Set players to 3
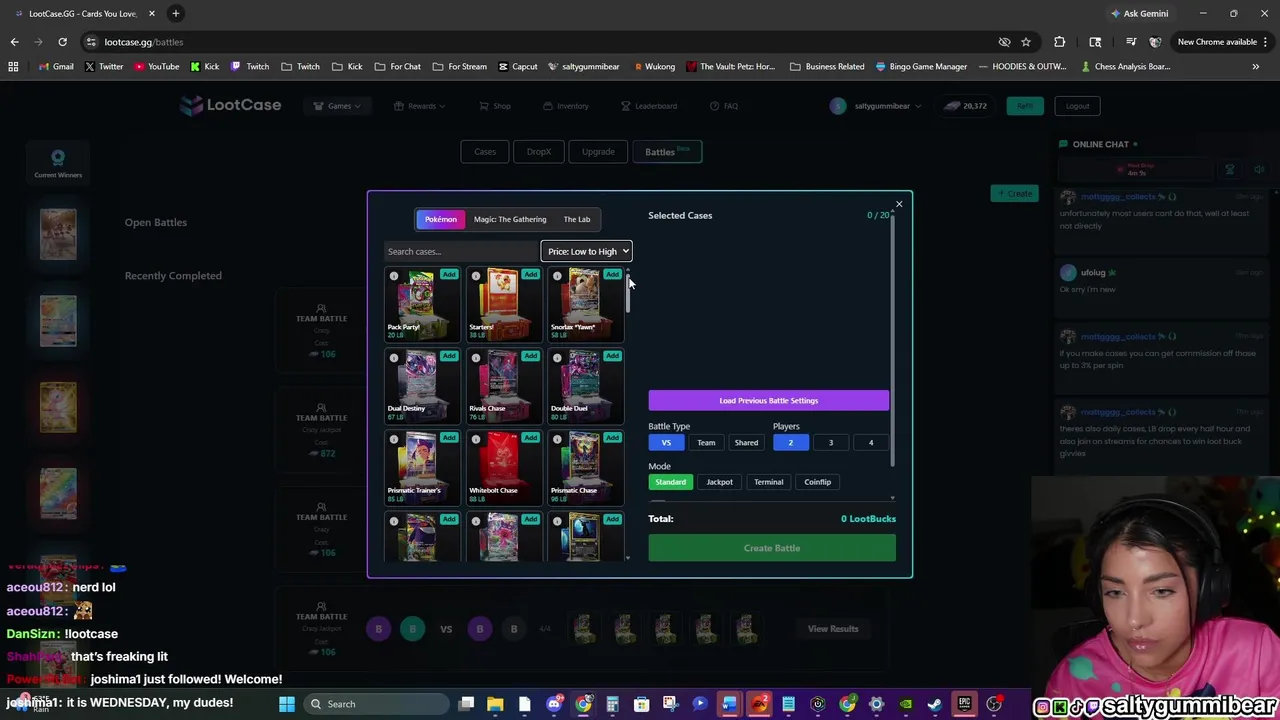 pos(830,442)
